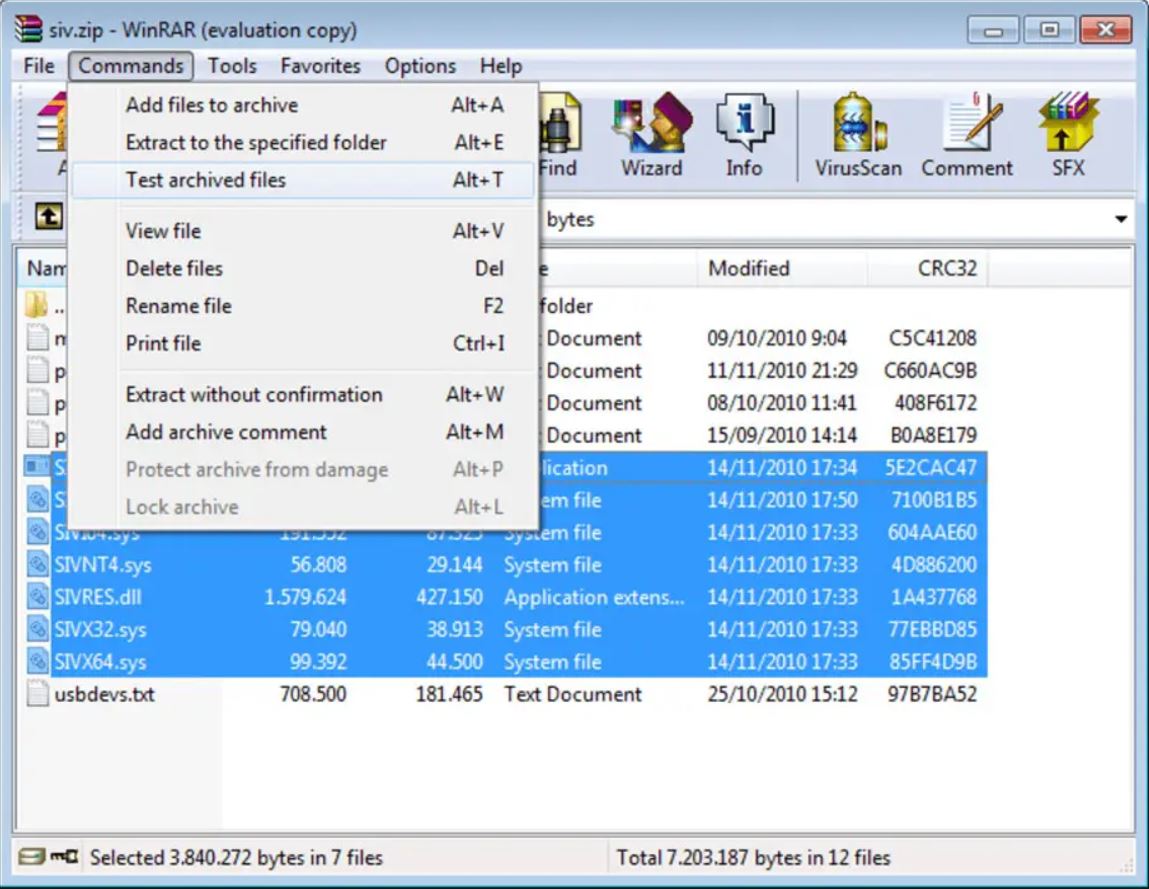Select the SIVX32.sys file name
This screenshot has height=889, width=1149.
(100, 630)
